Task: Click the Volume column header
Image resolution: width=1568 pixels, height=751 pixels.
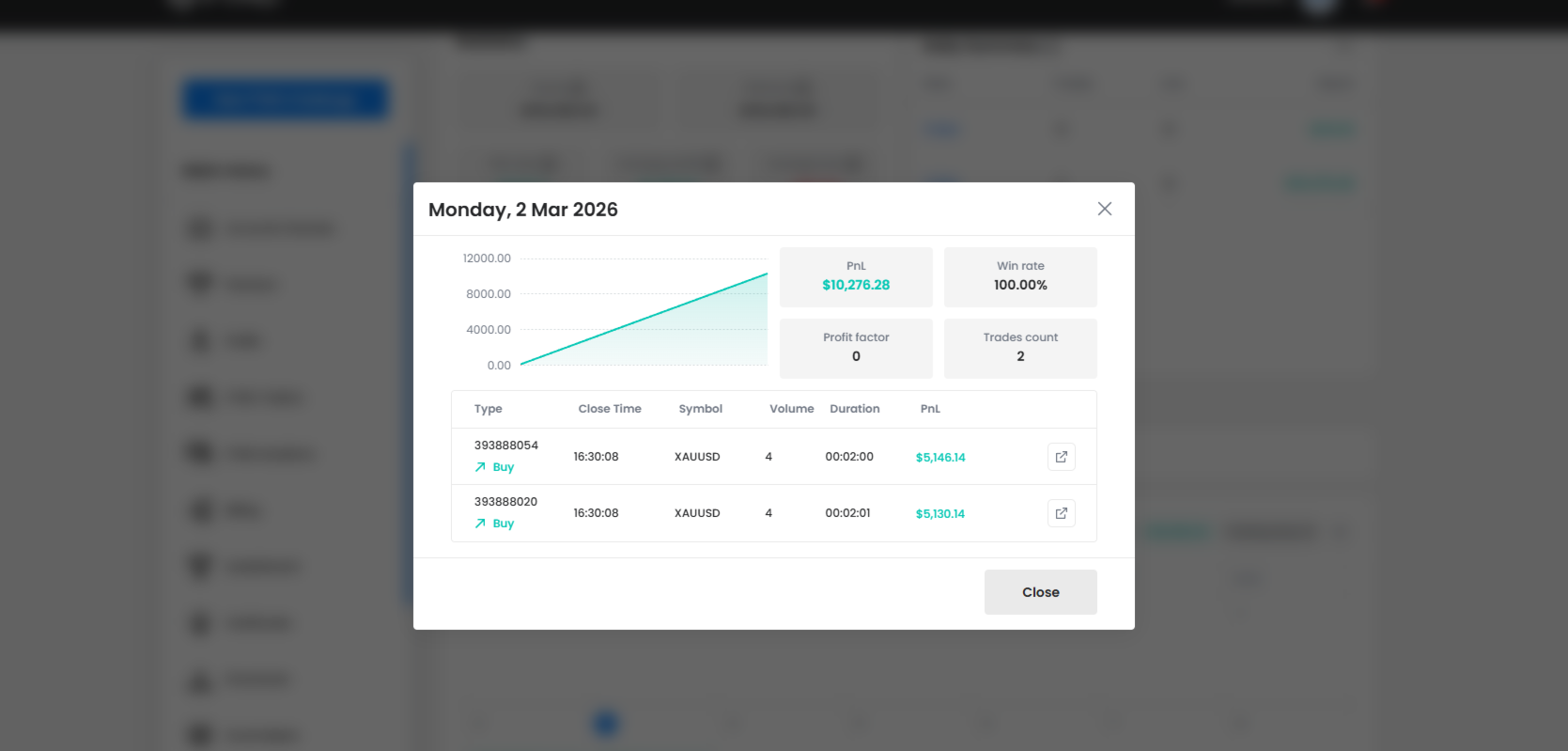Action: [x=792, y=409]
